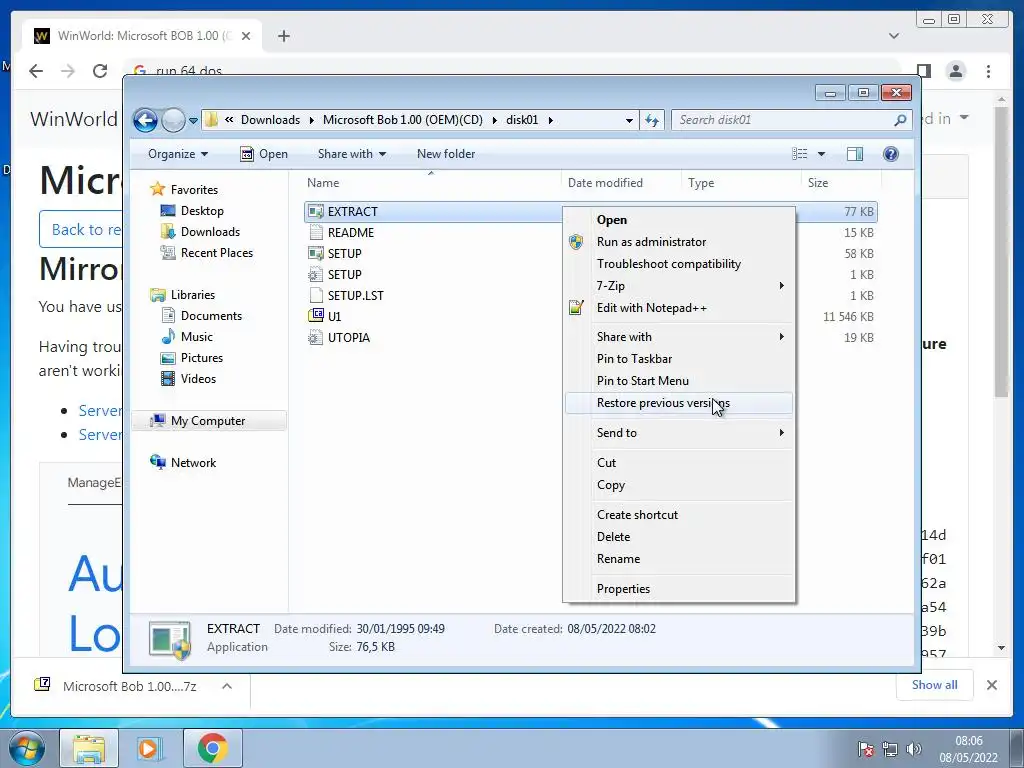Click New folder in the toolbar

446,154
